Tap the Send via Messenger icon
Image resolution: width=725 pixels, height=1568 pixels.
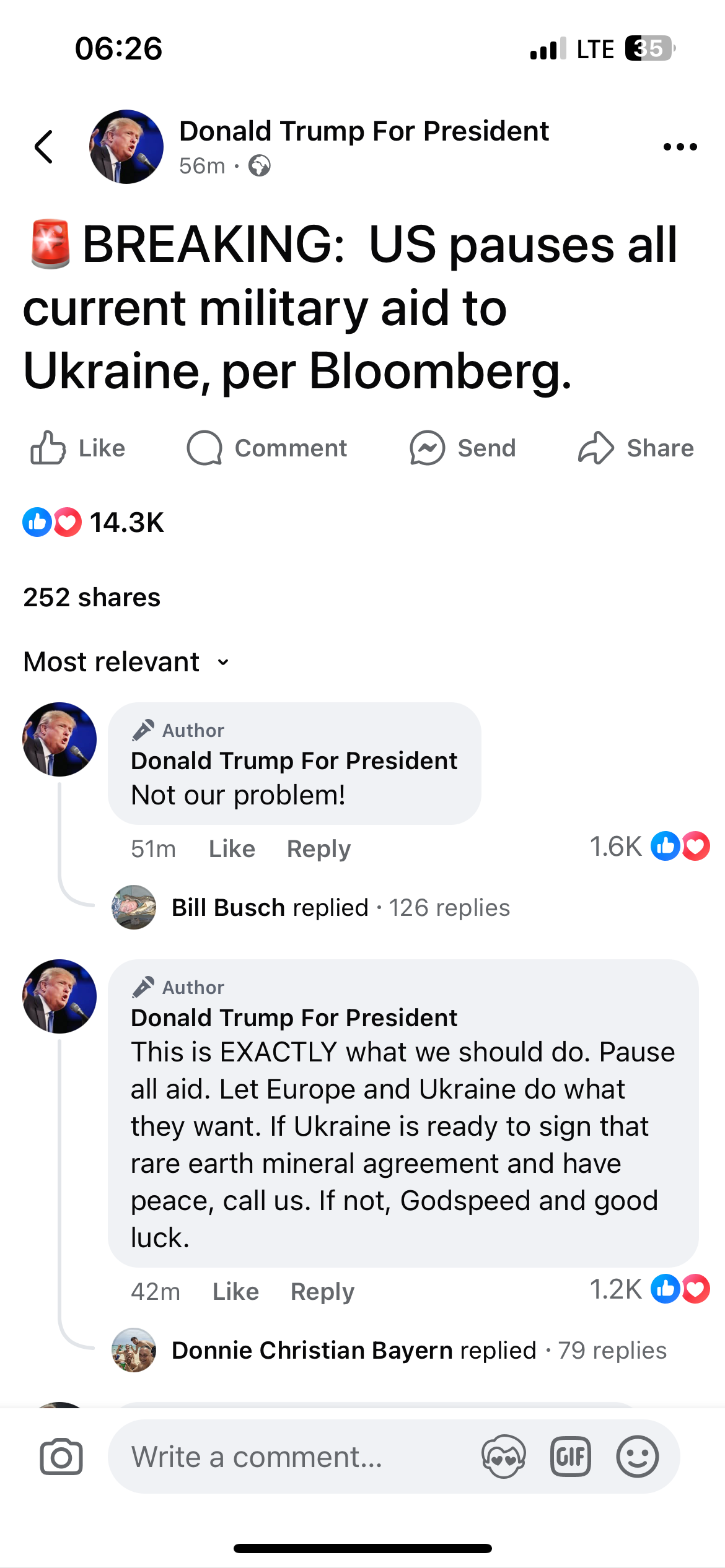tap(428, 448)
